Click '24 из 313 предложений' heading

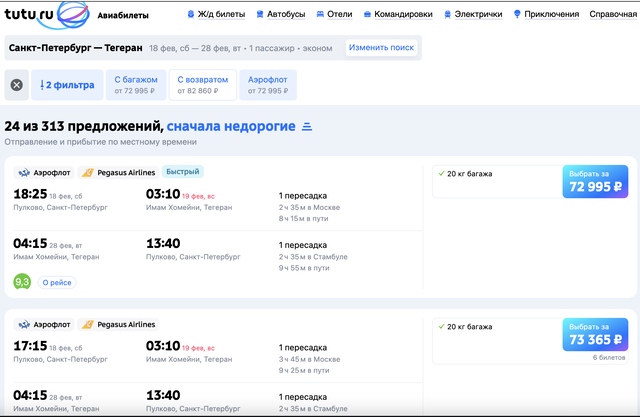pyautogui.click(x=84, y=126)
